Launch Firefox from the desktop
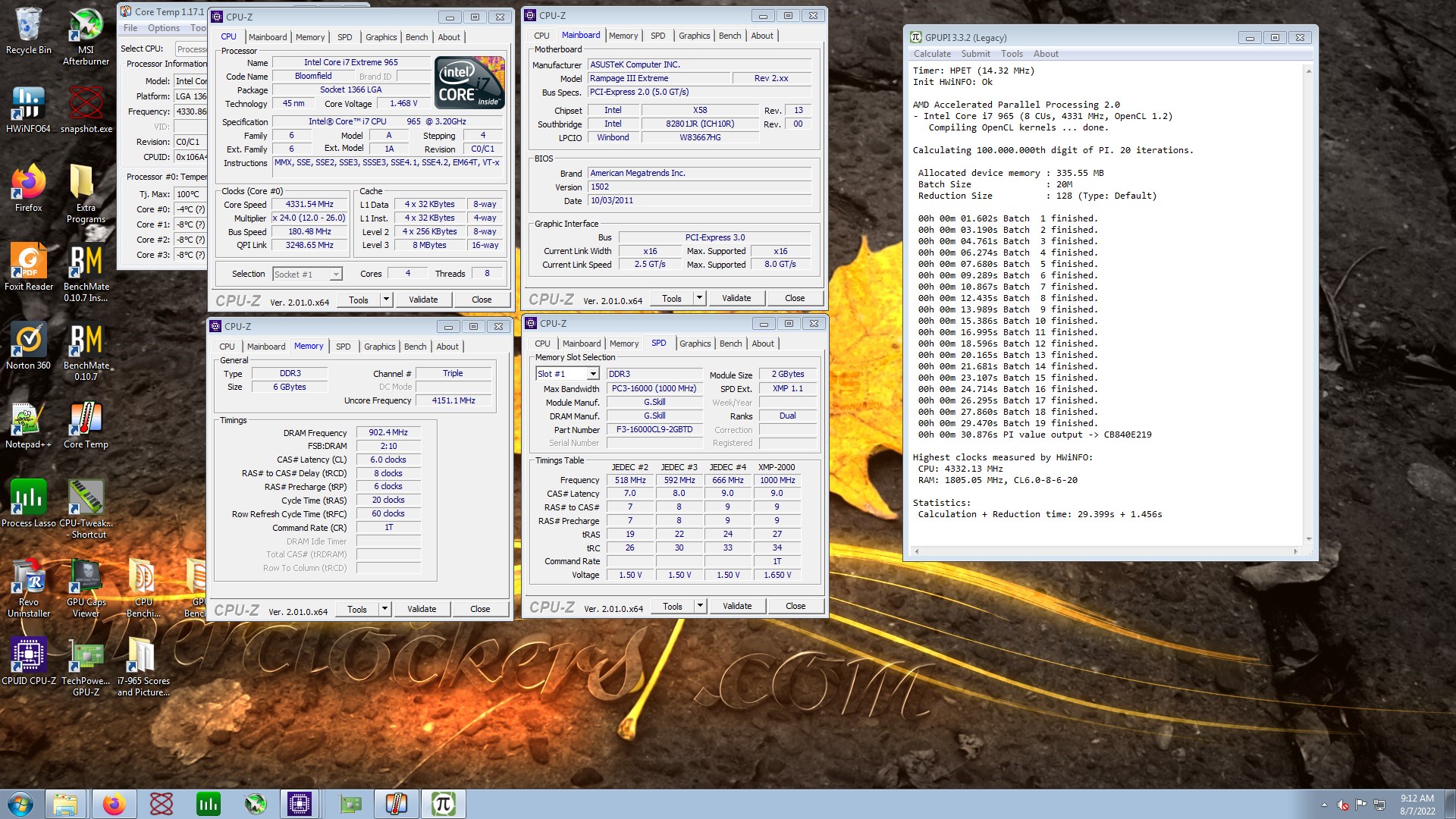Screen dimensions: 1456x819 point(28,189)
